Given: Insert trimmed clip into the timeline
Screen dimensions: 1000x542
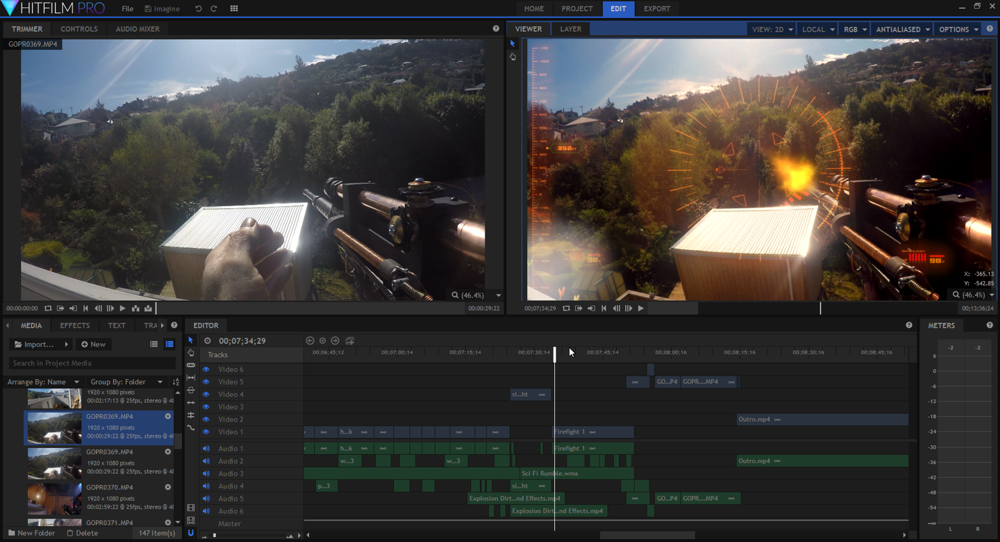Looking at the screenshot, I should click(x=135, y=309).
